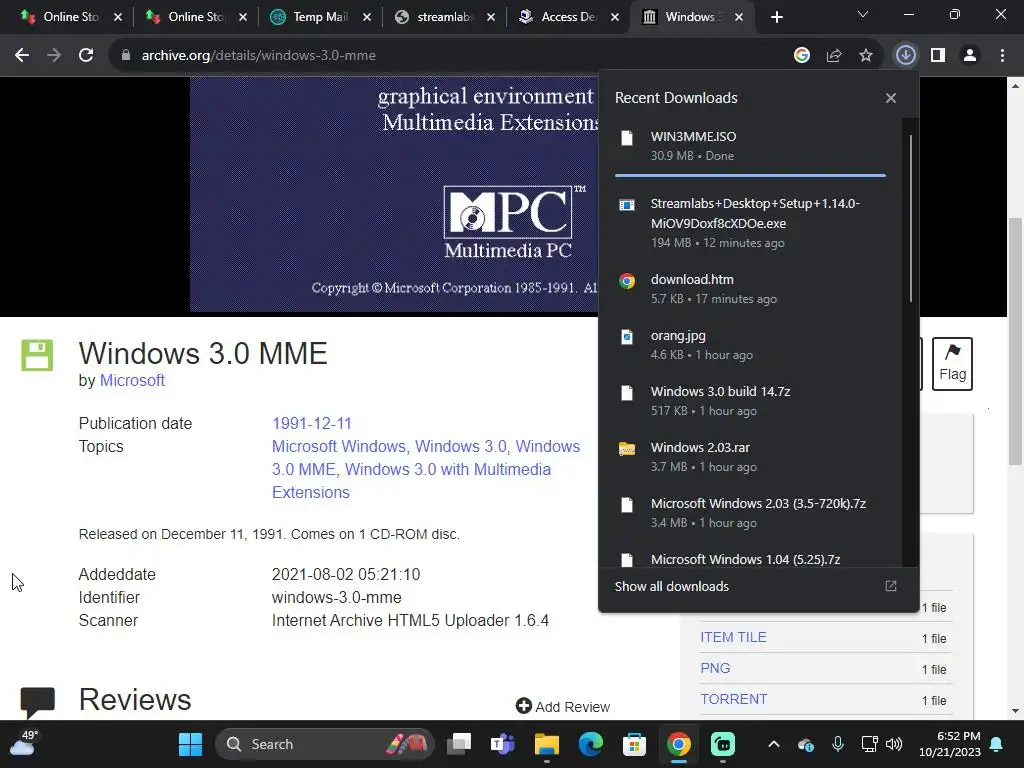The height and width of the screenshot is (768, 1024).
Task: Click the microphone tray icon
Action: tap(838, 744)
